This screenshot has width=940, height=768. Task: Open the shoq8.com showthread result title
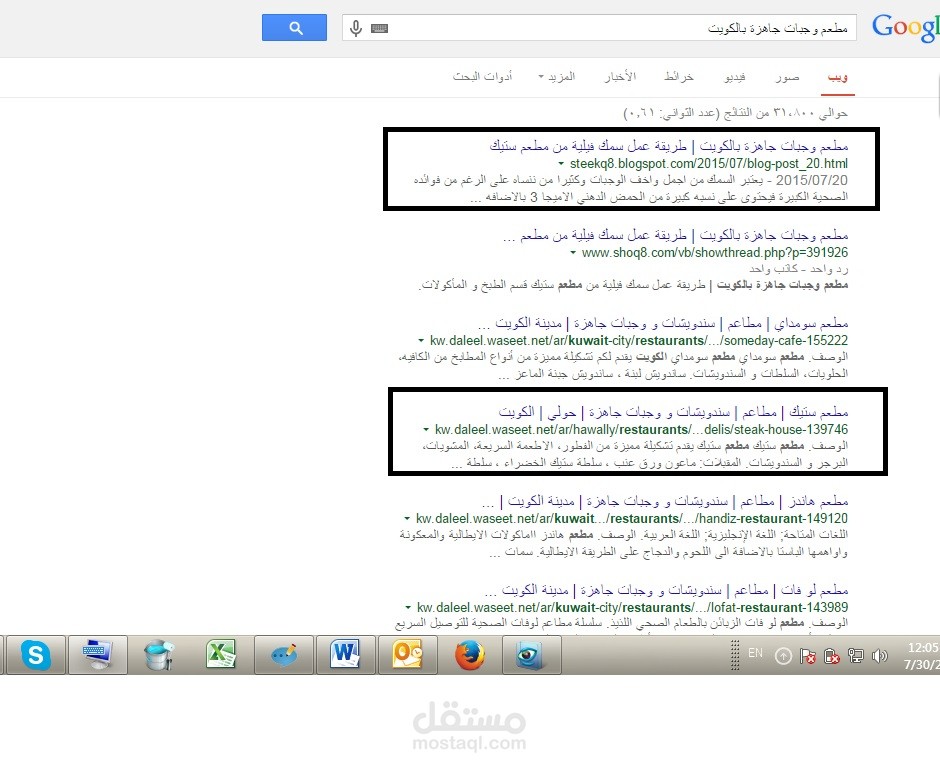[676, 235]
